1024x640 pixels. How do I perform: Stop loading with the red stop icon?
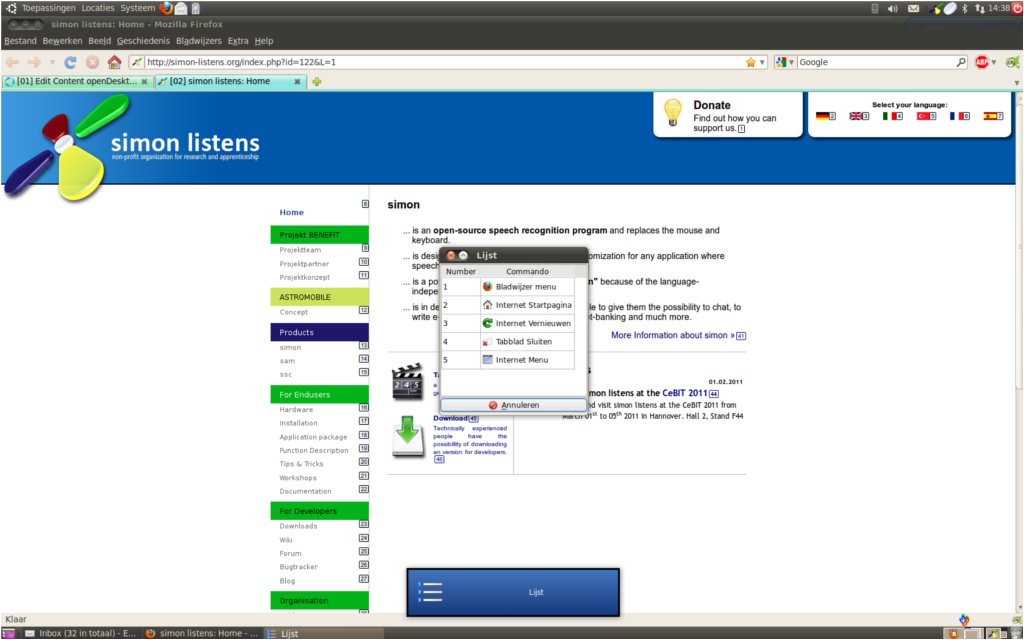click(93, 62)
